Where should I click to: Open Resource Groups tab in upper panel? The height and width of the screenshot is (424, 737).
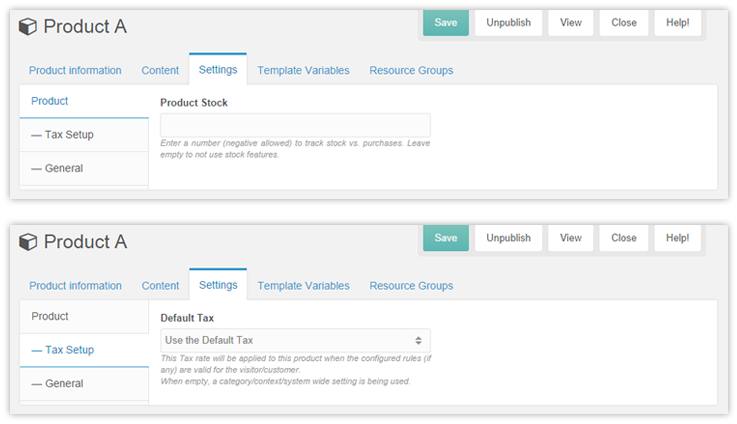pyautogui.click(x=411, y=71)
